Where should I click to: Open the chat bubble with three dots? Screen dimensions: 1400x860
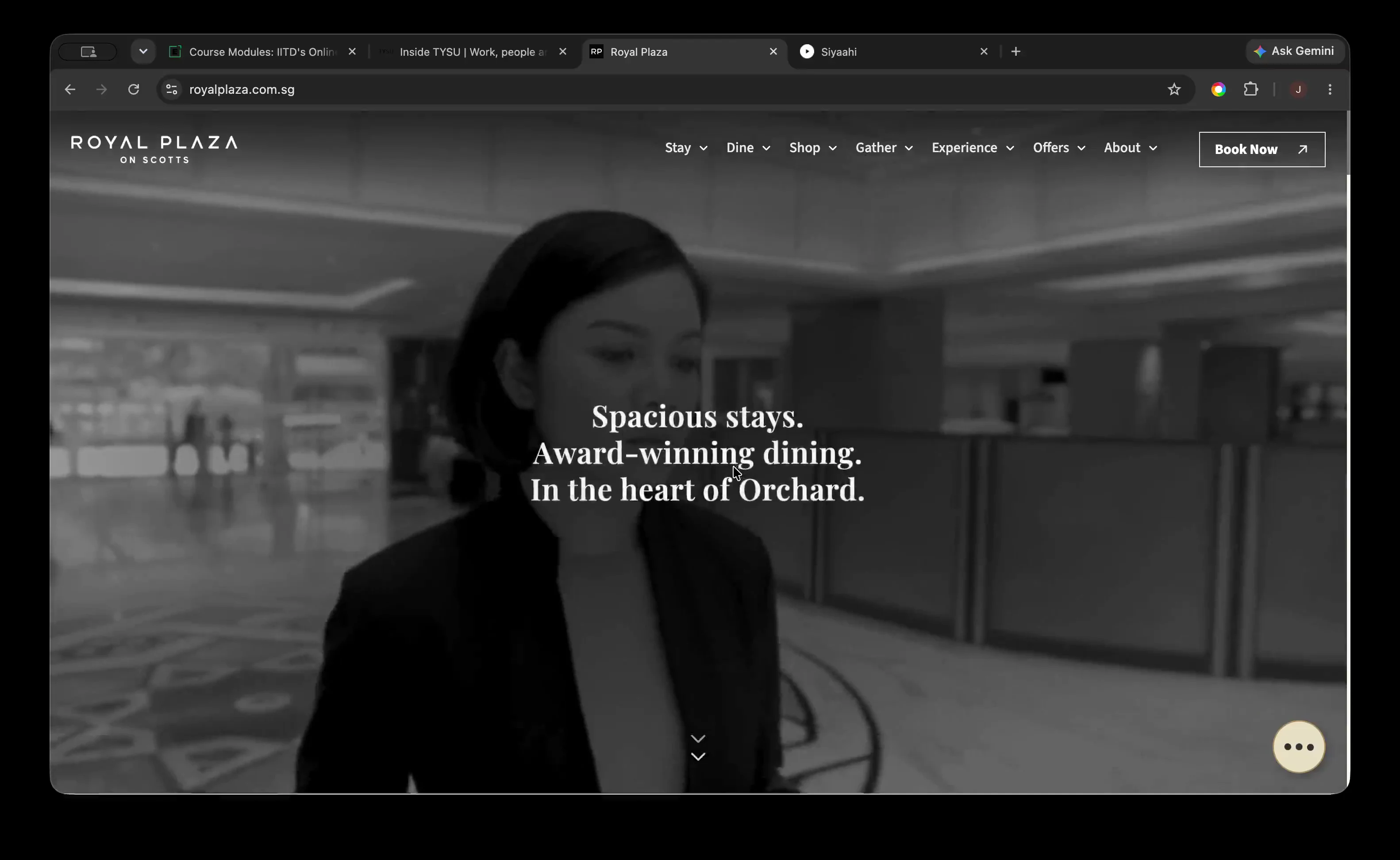1299,747
